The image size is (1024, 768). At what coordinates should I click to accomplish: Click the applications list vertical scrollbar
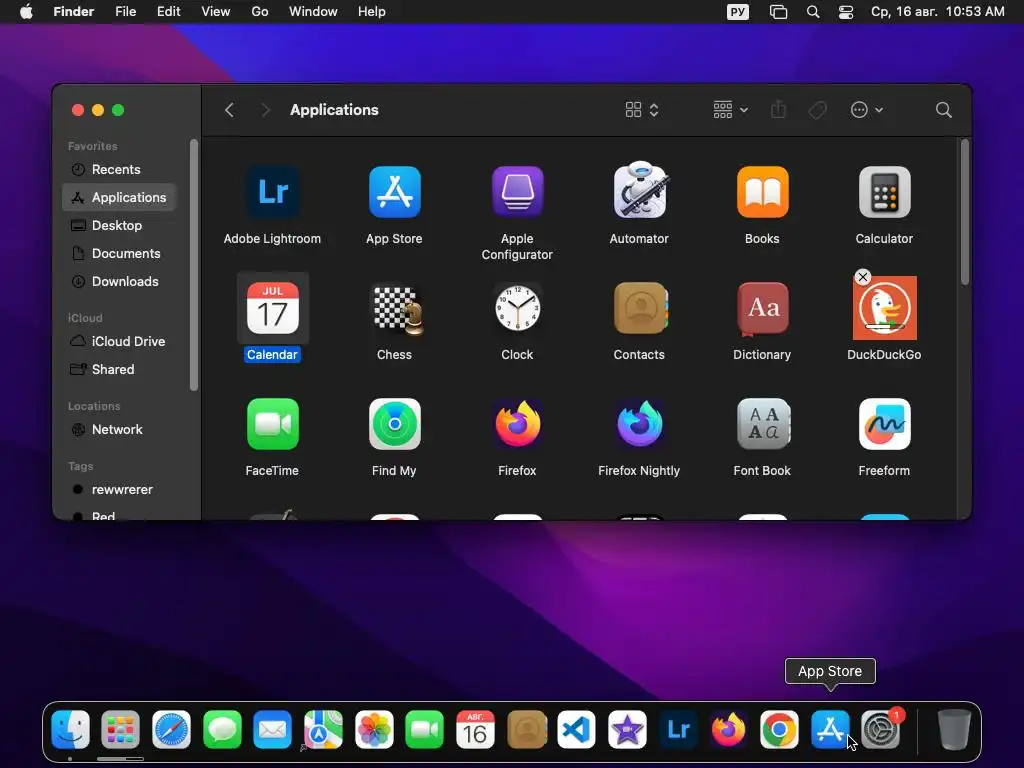click(965, 212)
